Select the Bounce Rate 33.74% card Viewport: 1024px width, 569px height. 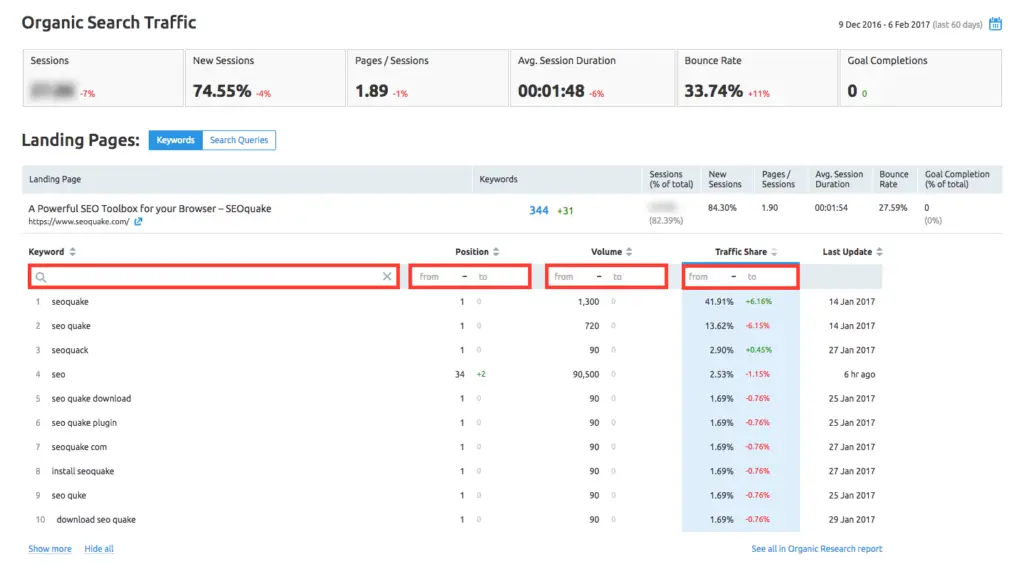[x=757, y=78]
